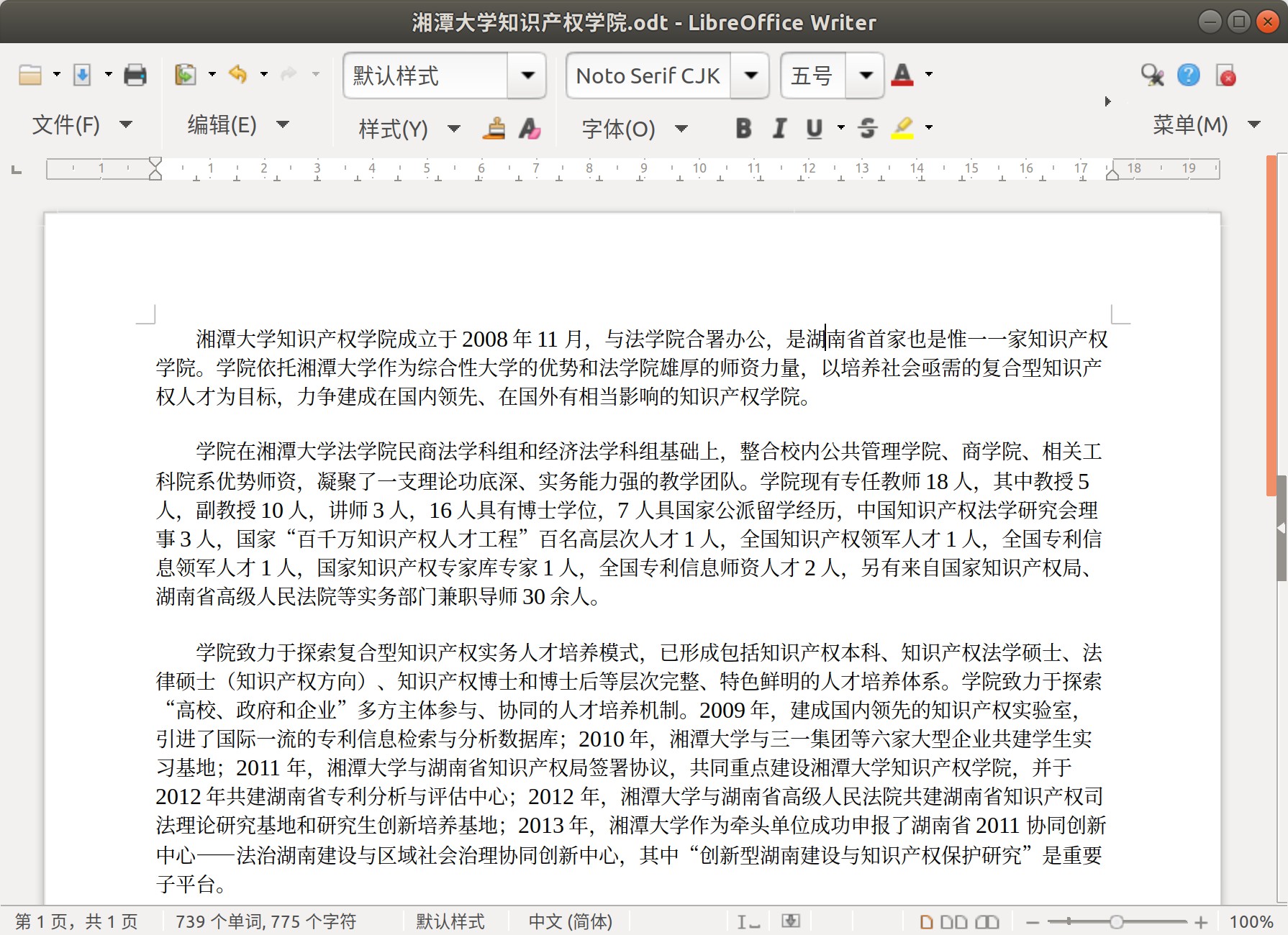
Task: Undo the last action
Action: [237, 75]
